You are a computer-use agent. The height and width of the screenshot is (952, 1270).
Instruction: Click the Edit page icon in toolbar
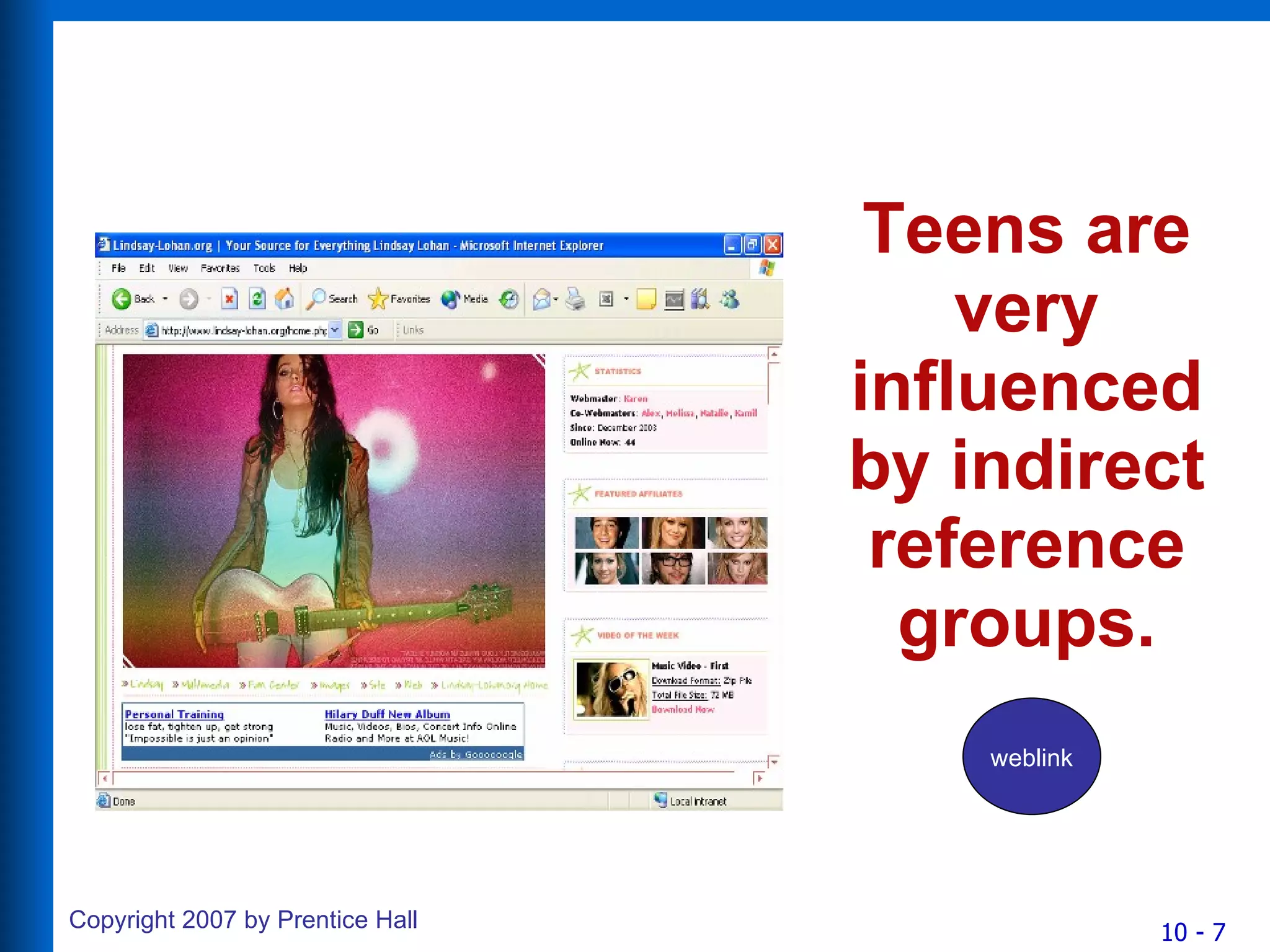[606, 299]
